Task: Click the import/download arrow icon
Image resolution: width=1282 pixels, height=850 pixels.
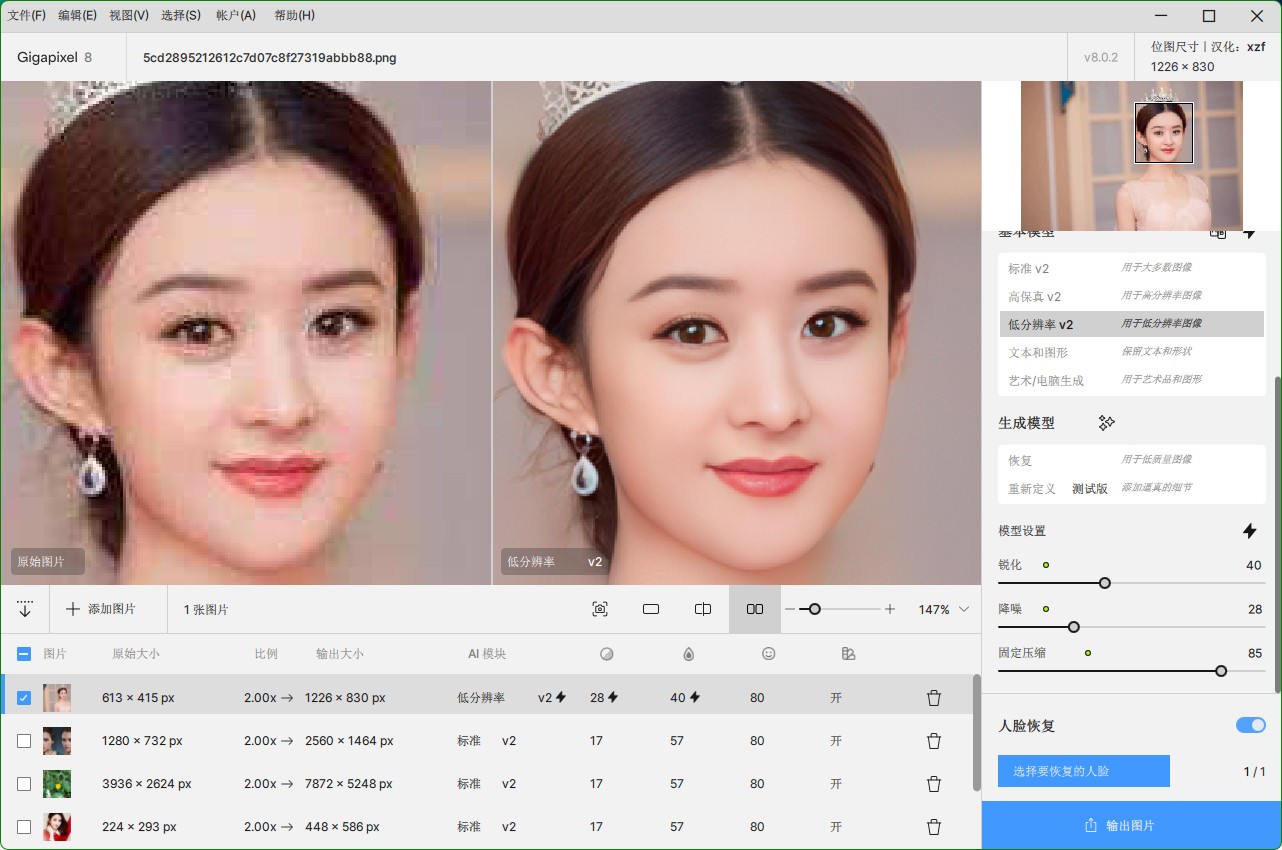Action: [x=25, y=609]
